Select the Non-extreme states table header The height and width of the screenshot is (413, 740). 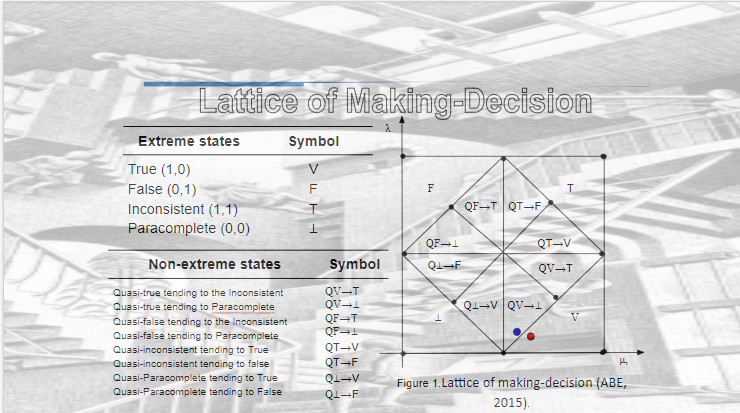pos(215,264)
